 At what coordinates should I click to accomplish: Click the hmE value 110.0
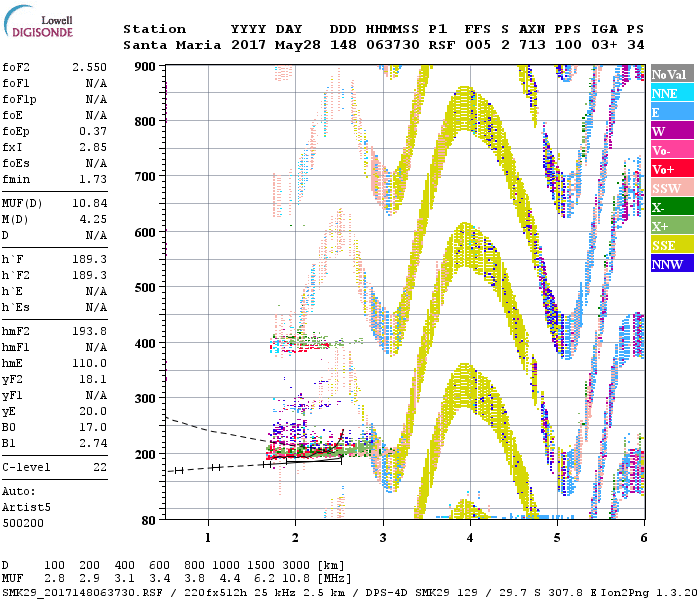coord(90,363)
